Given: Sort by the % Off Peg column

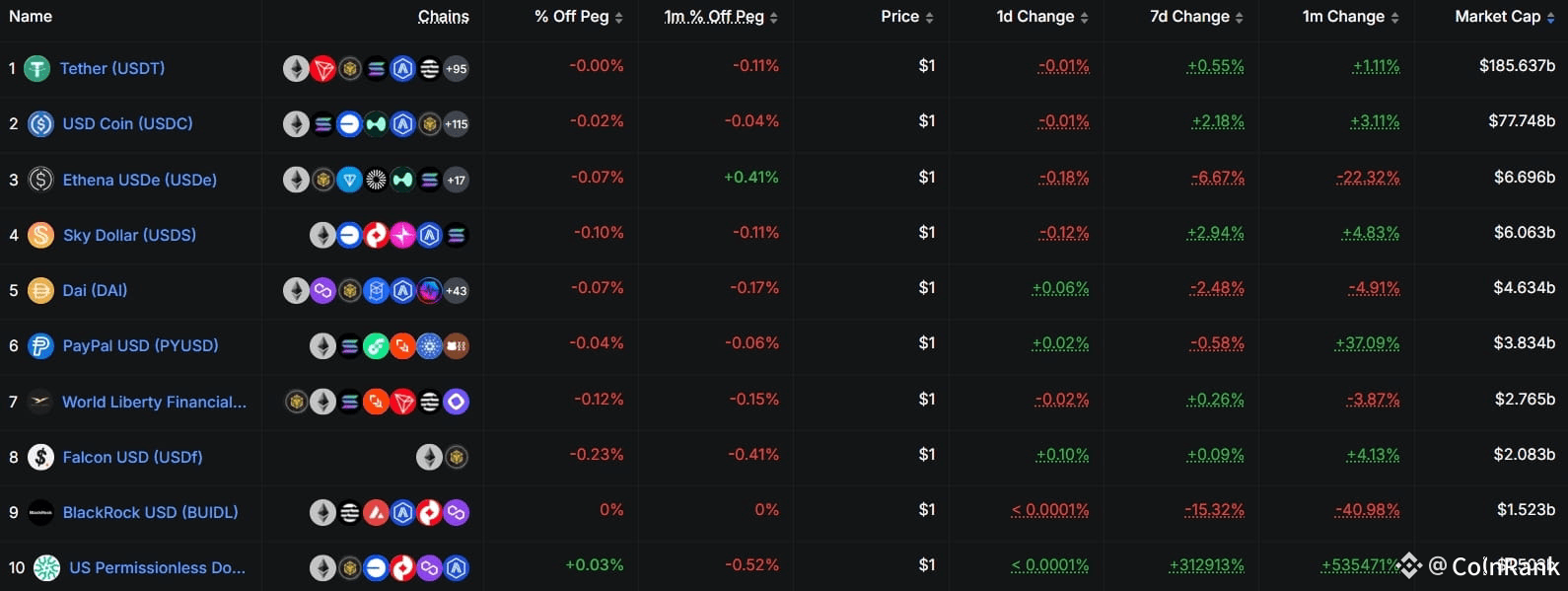Looking at the screenshot, I should (572, 17).
